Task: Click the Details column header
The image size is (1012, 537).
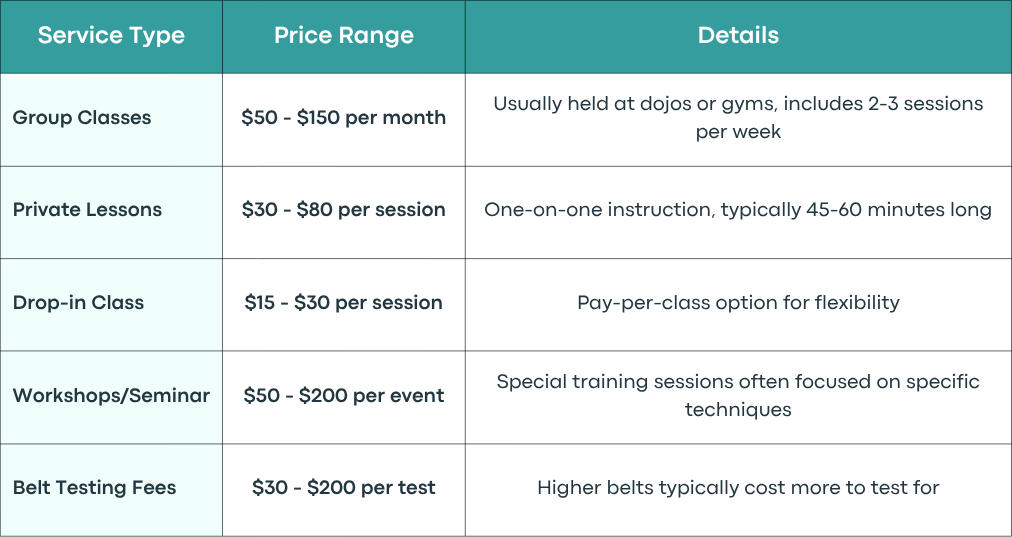Action: (738, 36)
